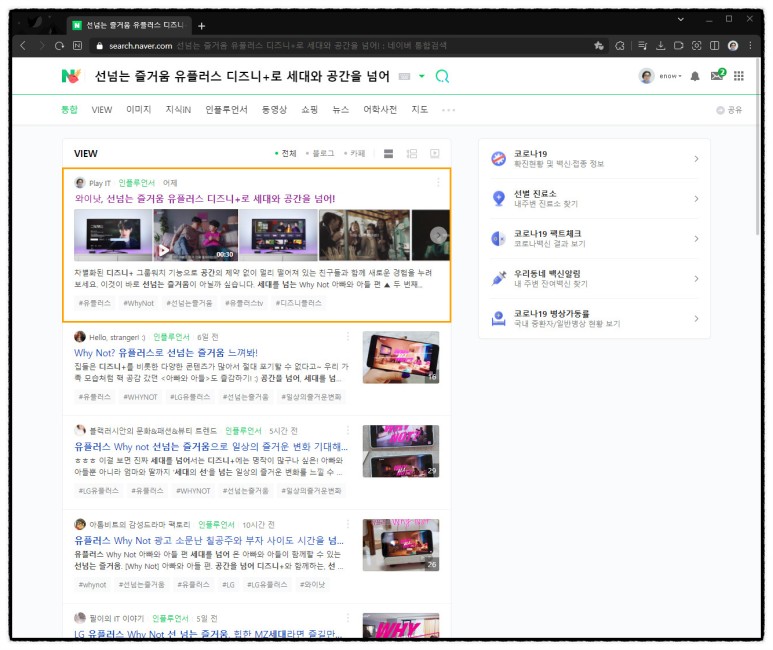Expand 코로나19 확진현황 item
The image size is (773, 650).
pos(595,159)
